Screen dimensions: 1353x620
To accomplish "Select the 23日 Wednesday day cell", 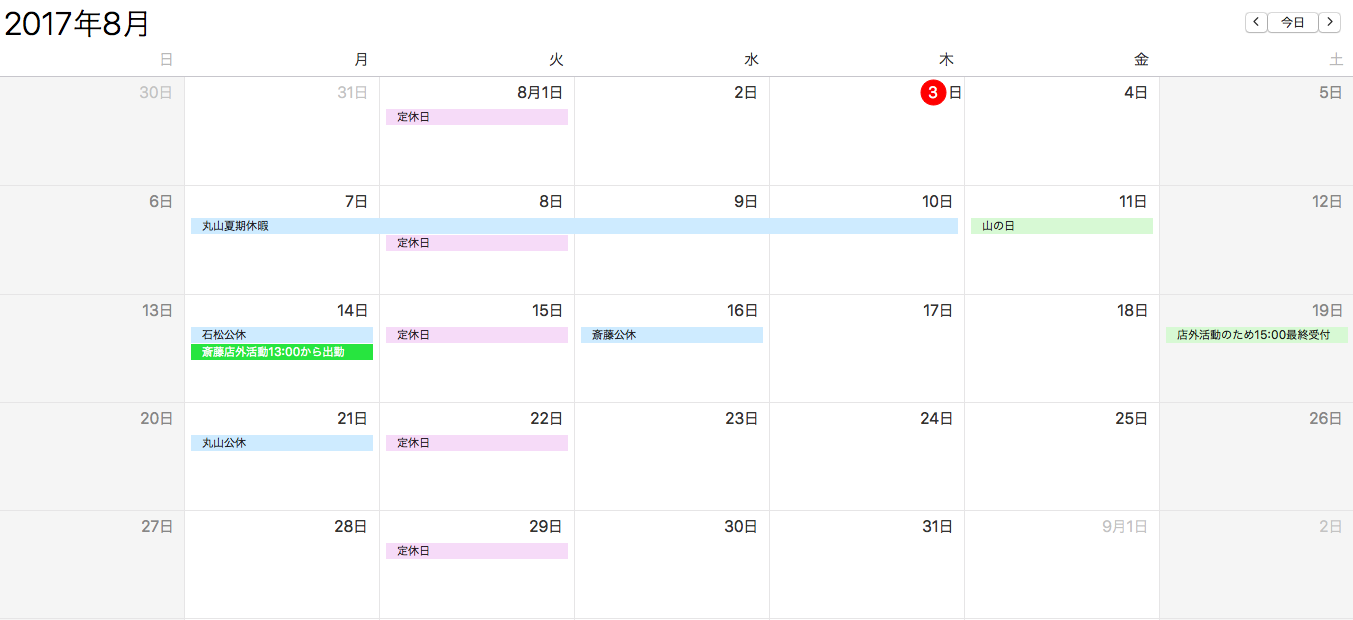I will tap(672, 457).
